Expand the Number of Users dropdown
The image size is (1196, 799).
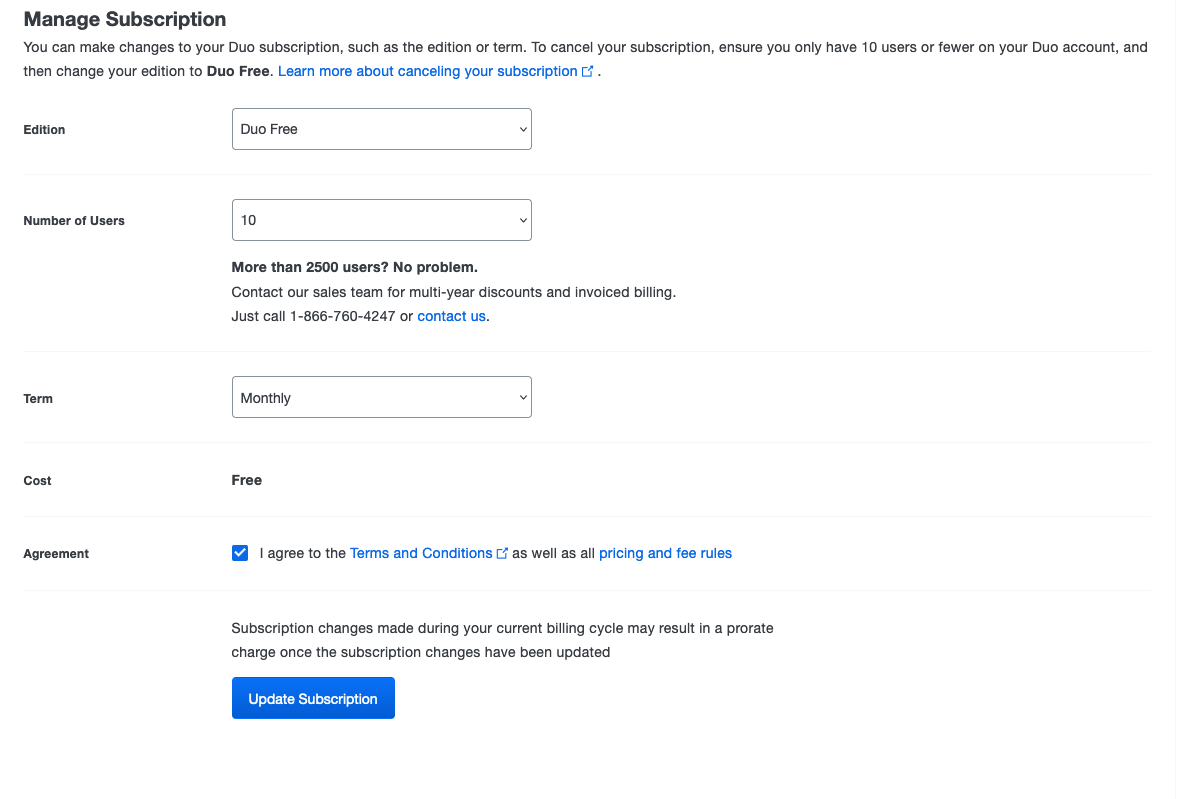[x=381, y=220]
